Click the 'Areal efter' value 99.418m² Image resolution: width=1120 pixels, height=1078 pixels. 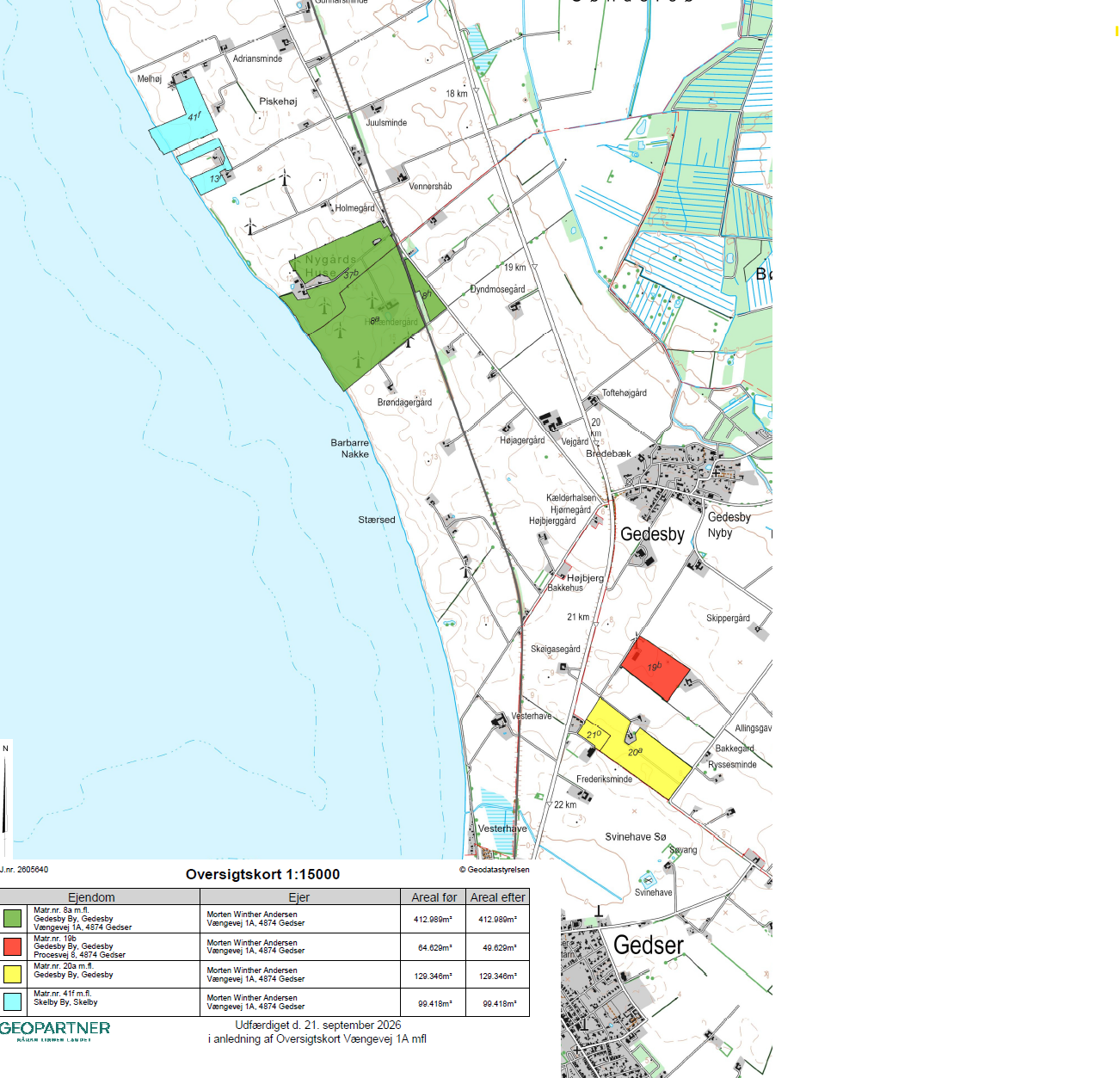coord(500,1003)
